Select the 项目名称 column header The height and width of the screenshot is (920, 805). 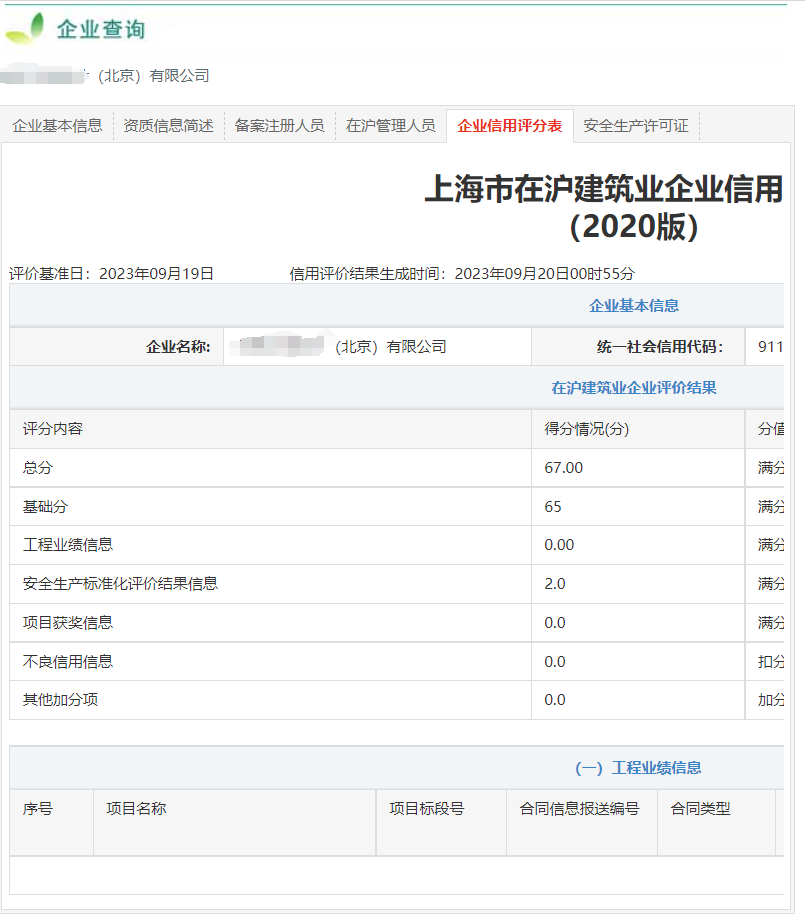coord(137,810)
